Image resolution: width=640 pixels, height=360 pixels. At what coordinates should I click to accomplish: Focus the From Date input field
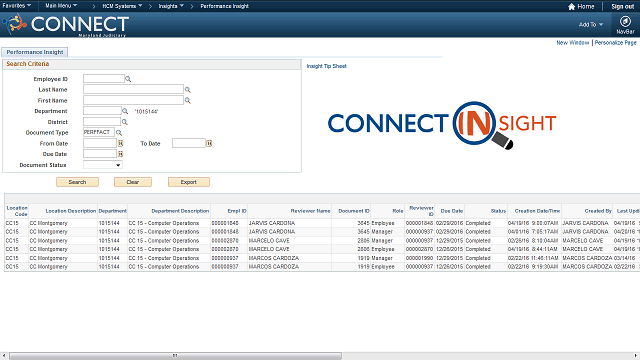[100, 143]
